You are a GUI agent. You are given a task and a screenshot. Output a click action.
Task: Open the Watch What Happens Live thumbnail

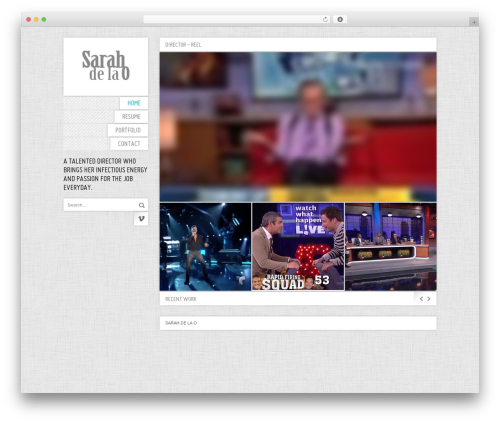(298, 247)
